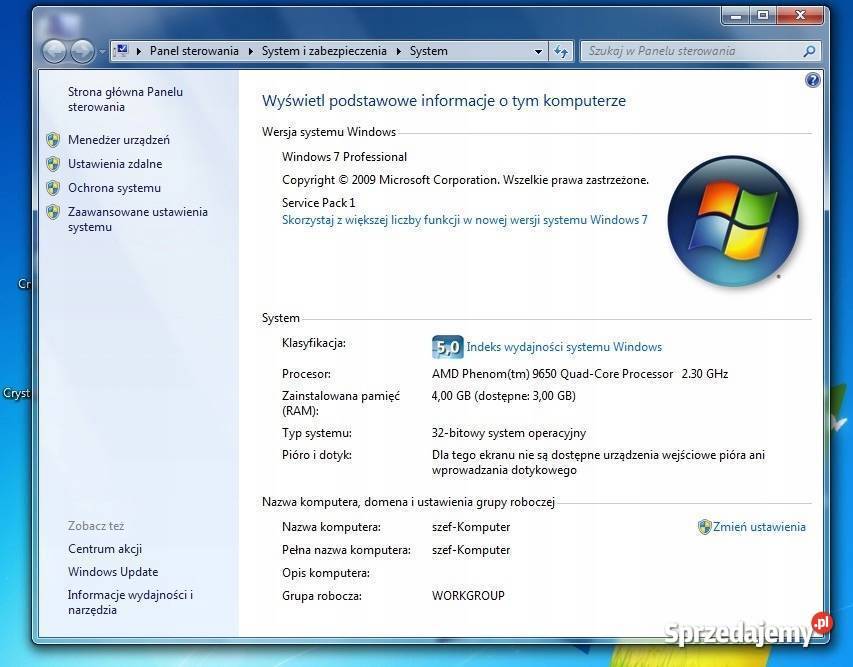Screen dimensions: 853x667
Task: Click shield icon next to Zmień ustawienia
Action: [704, 527]
